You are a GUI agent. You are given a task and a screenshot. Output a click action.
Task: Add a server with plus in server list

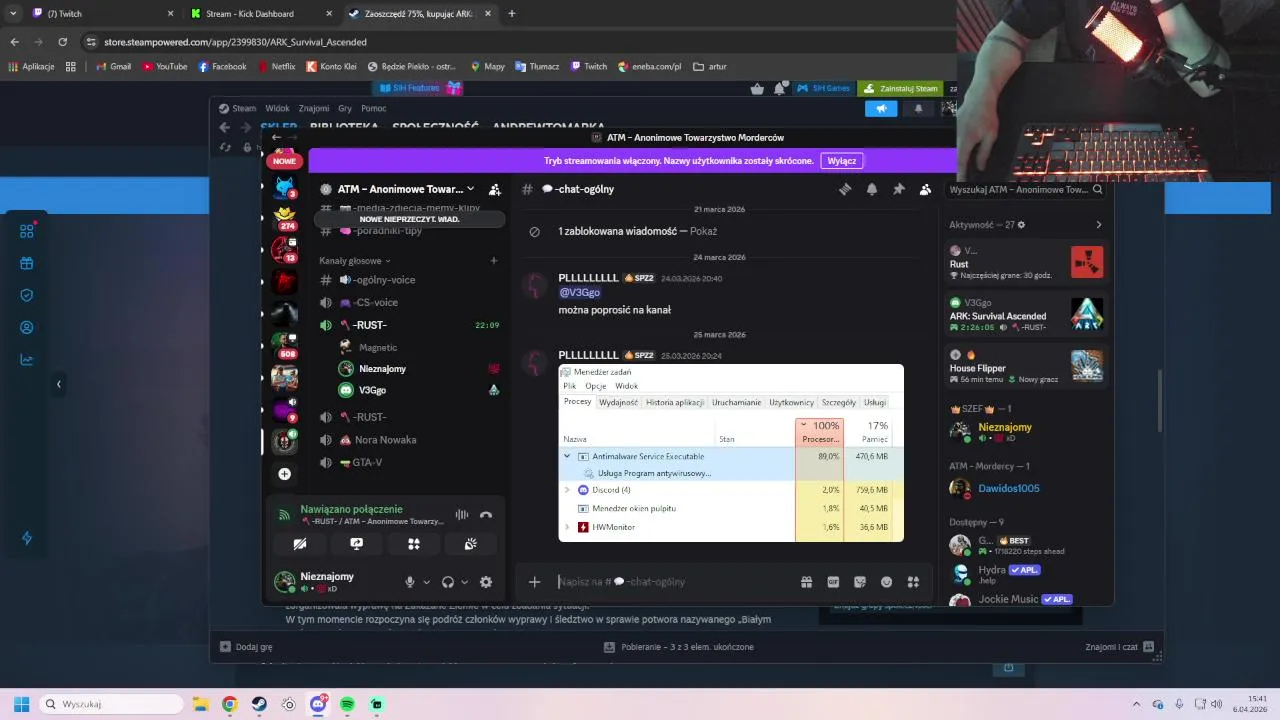point(285,474)
